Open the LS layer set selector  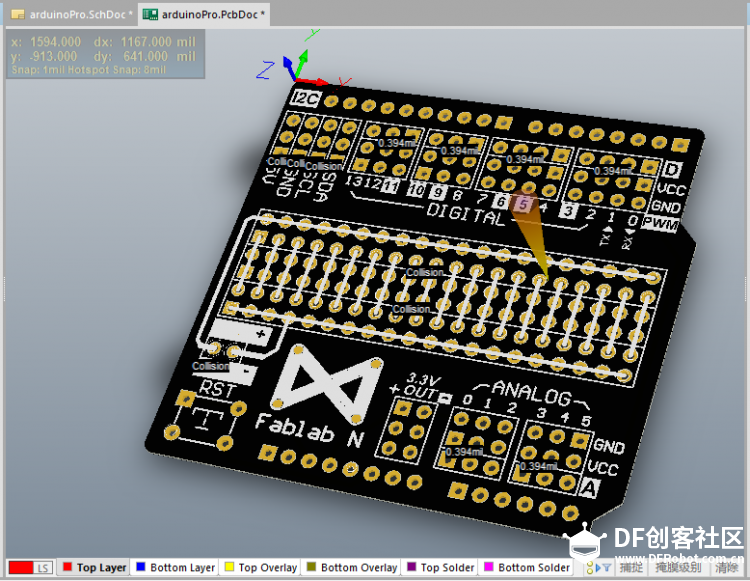[x=43, y=568]
